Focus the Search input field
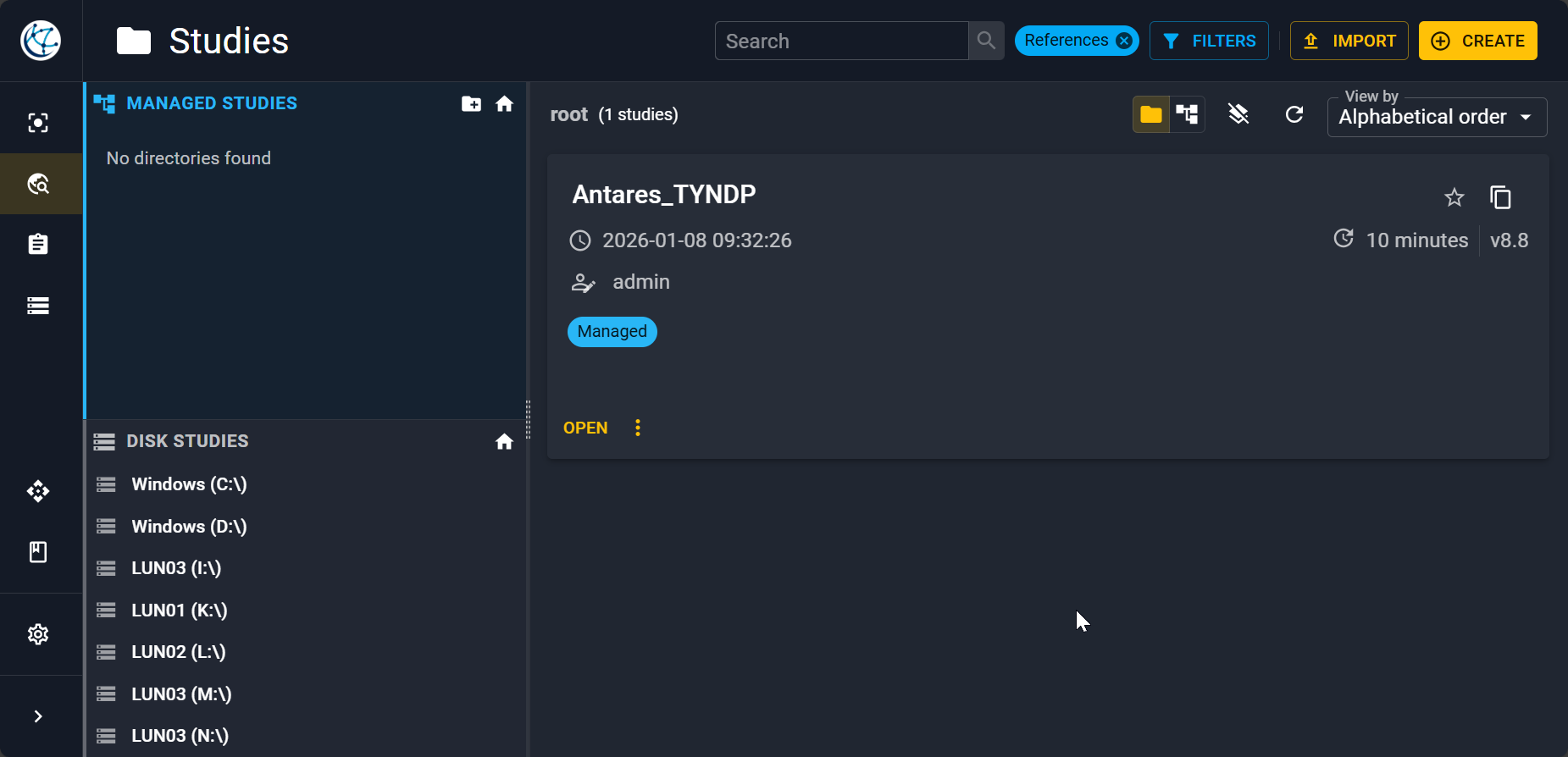Image resolution: width=1568 pixels, height=757 pixels. pyautogui.click(x=842, y=41)
